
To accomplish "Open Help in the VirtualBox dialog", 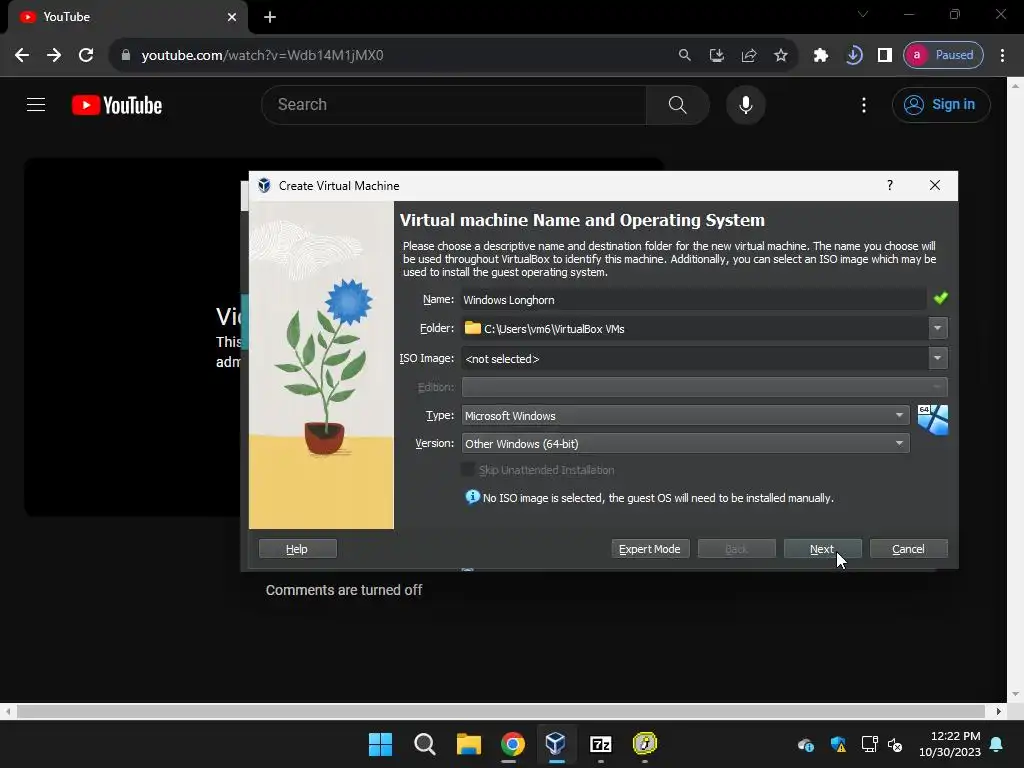I will click(297, 549).
